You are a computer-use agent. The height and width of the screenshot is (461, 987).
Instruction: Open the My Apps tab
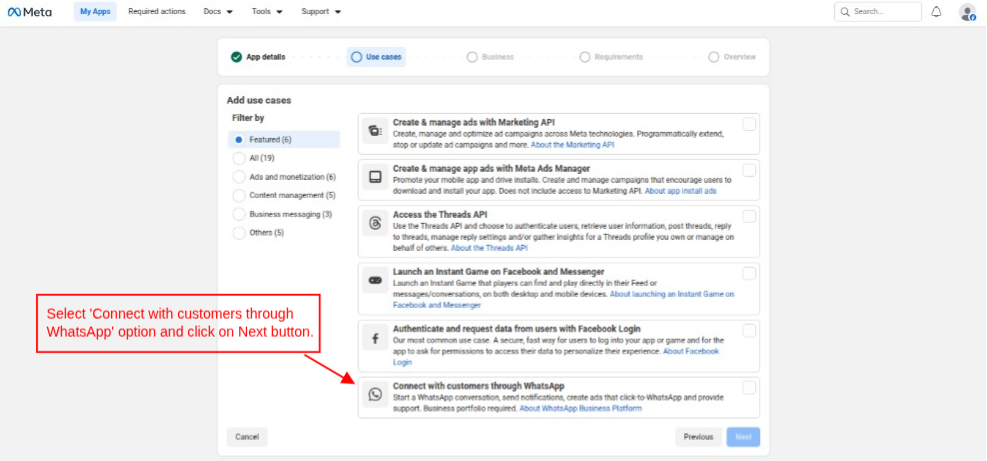point(95,11)
